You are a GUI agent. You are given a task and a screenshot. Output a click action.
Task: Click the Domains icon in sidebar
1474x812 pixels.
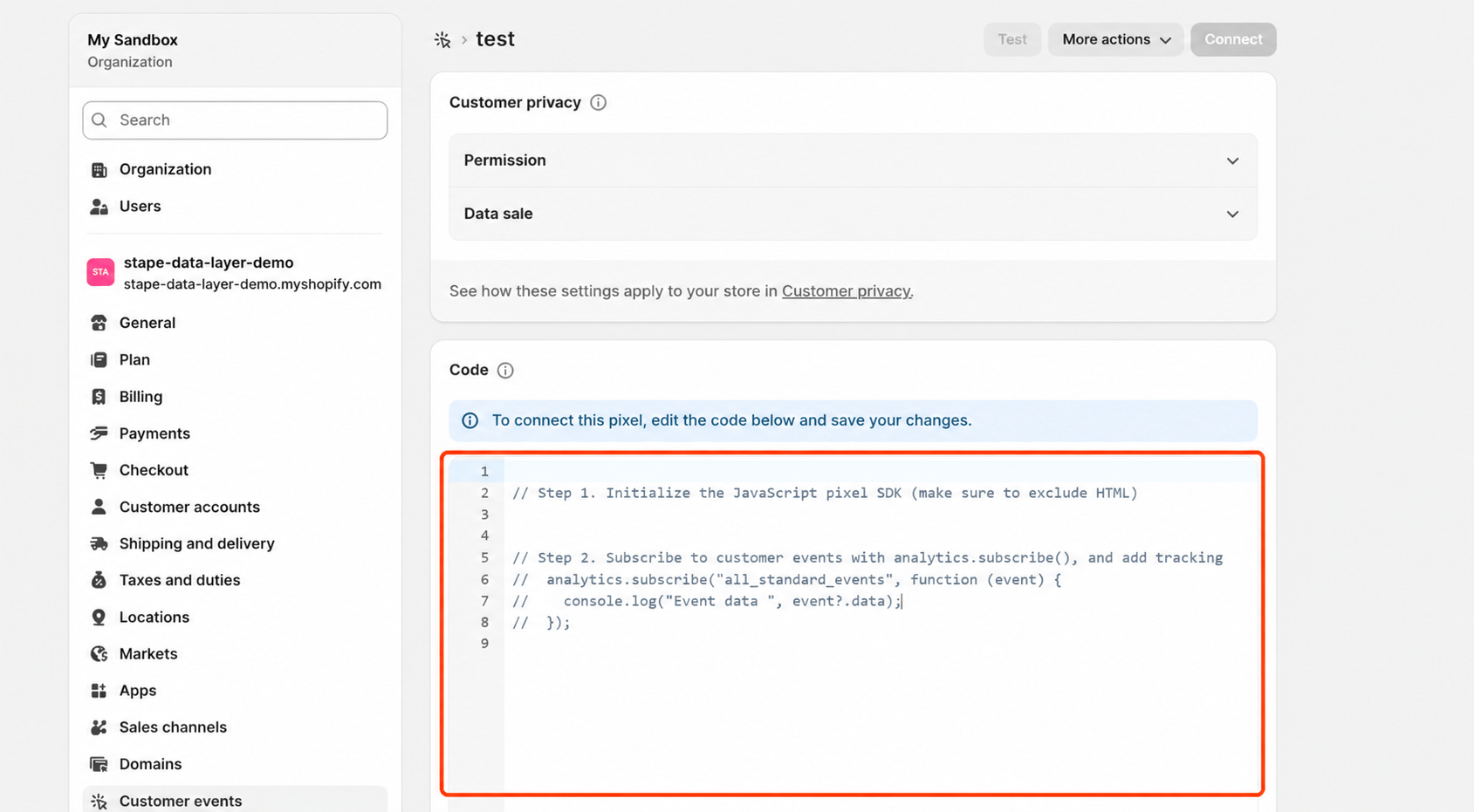pos(99,764)
